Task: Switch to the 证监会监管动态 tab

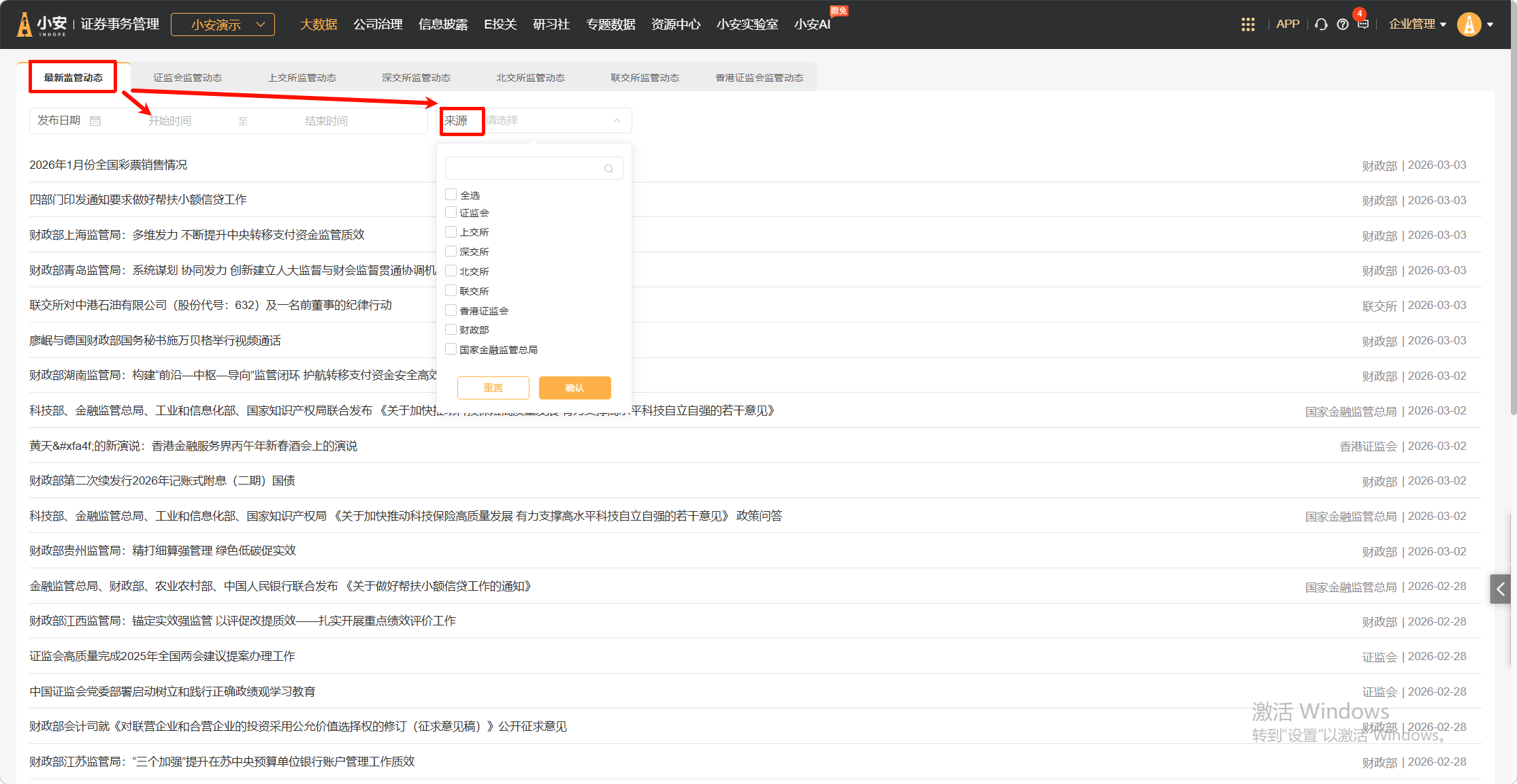Action: (187, 78)
